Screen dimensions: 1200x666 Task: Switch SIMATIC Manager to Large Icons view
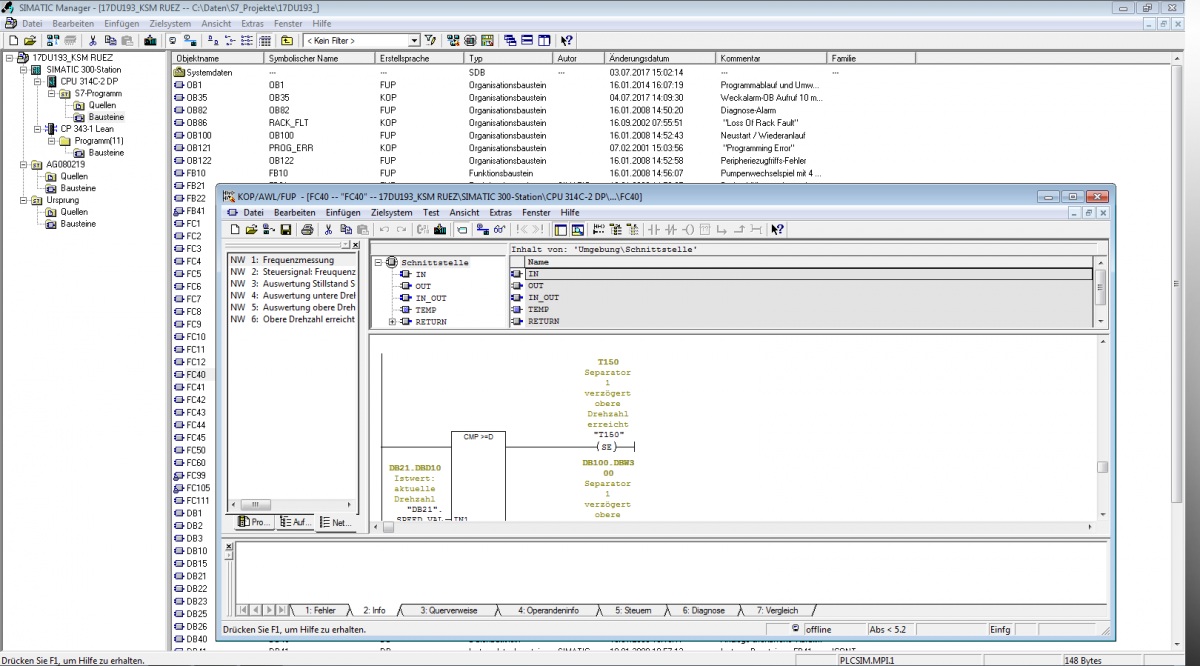[x=213, y=41]
